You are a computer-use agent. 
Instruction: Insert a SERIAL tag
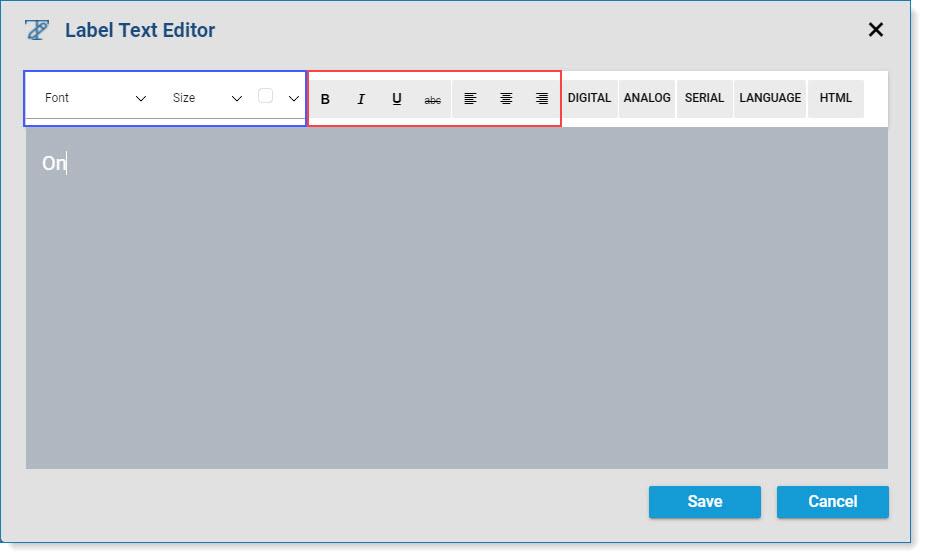coord(705,98)
